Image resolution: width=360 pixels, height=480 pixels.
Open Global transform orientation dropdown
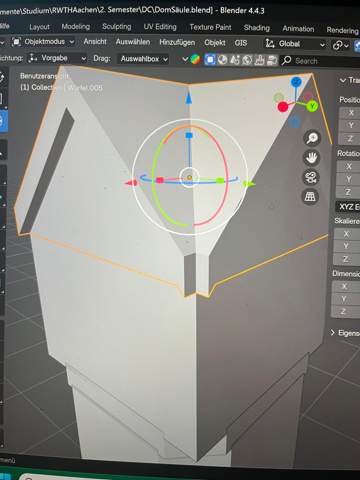coord(295,44)
